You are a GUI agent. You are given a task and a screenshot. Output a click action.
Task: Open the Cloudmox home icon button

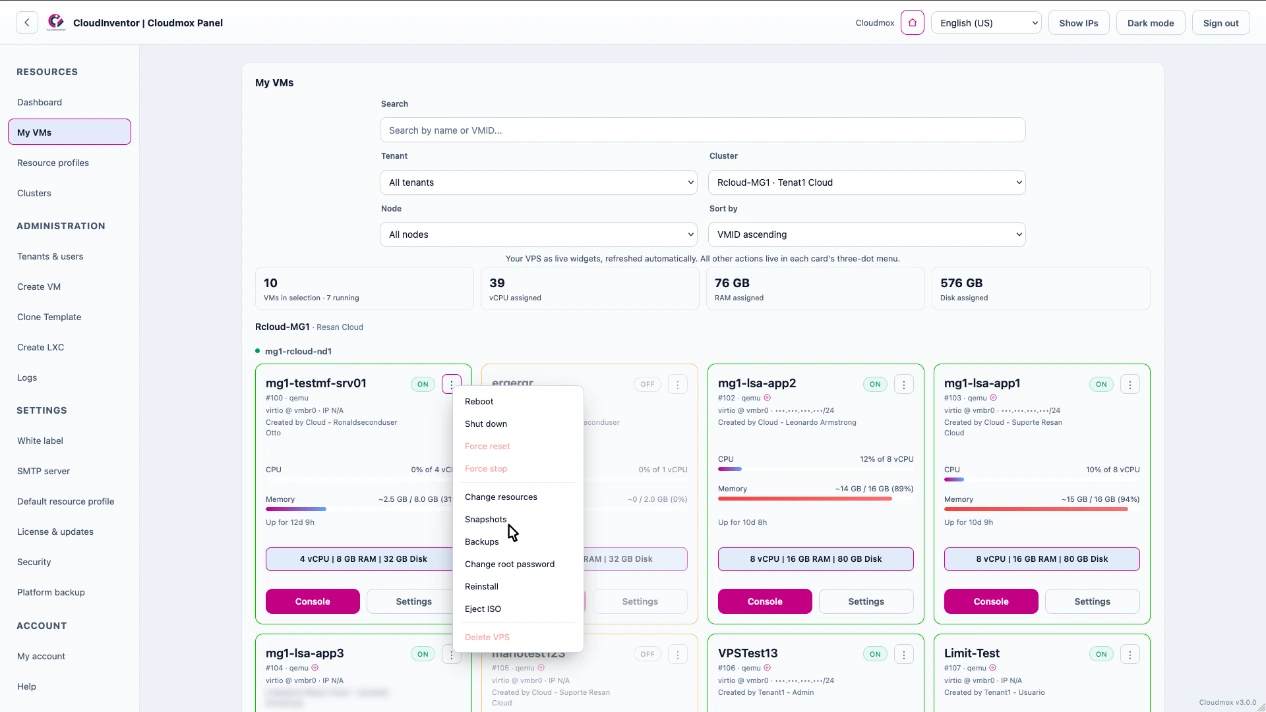coord(912,22)
